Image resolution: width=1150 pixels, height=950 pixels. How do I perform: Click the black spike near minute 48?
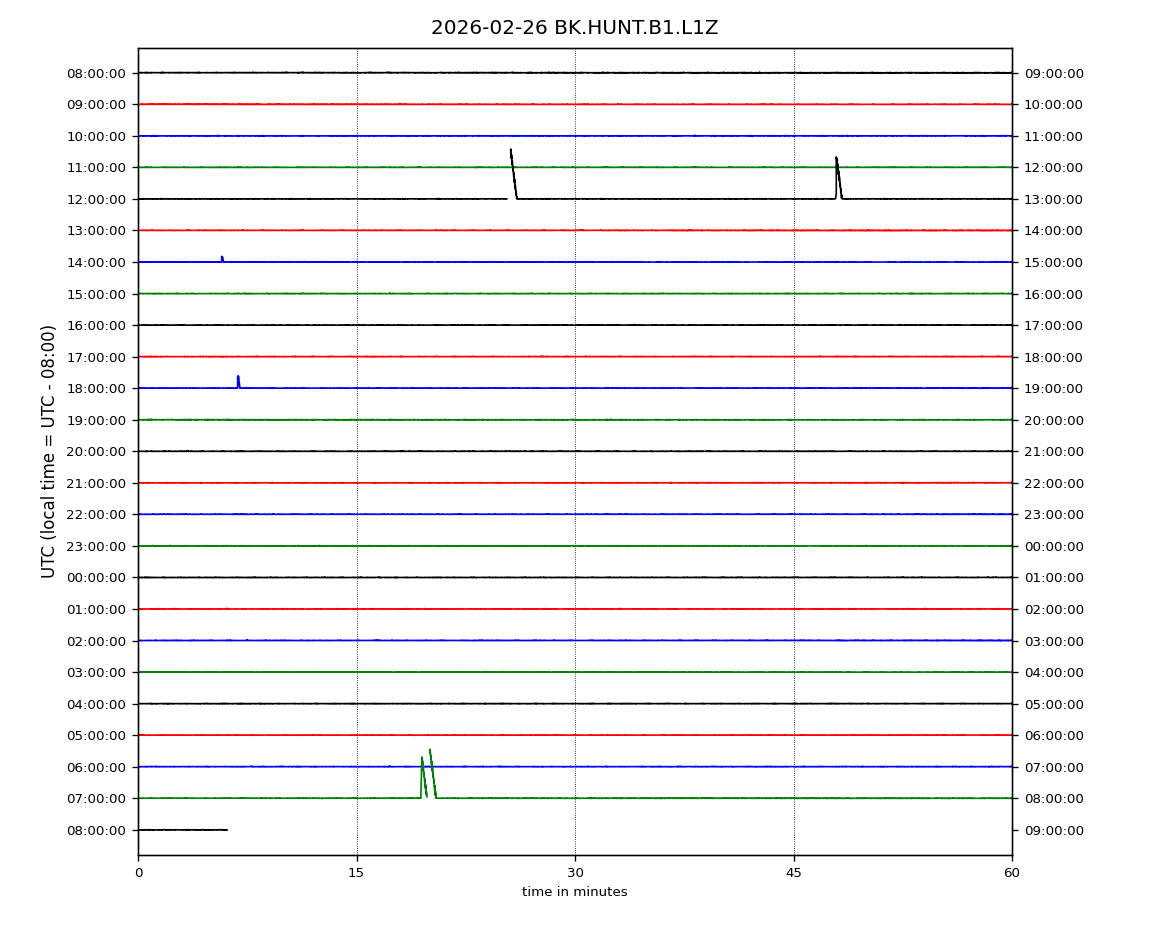(838, 177)
